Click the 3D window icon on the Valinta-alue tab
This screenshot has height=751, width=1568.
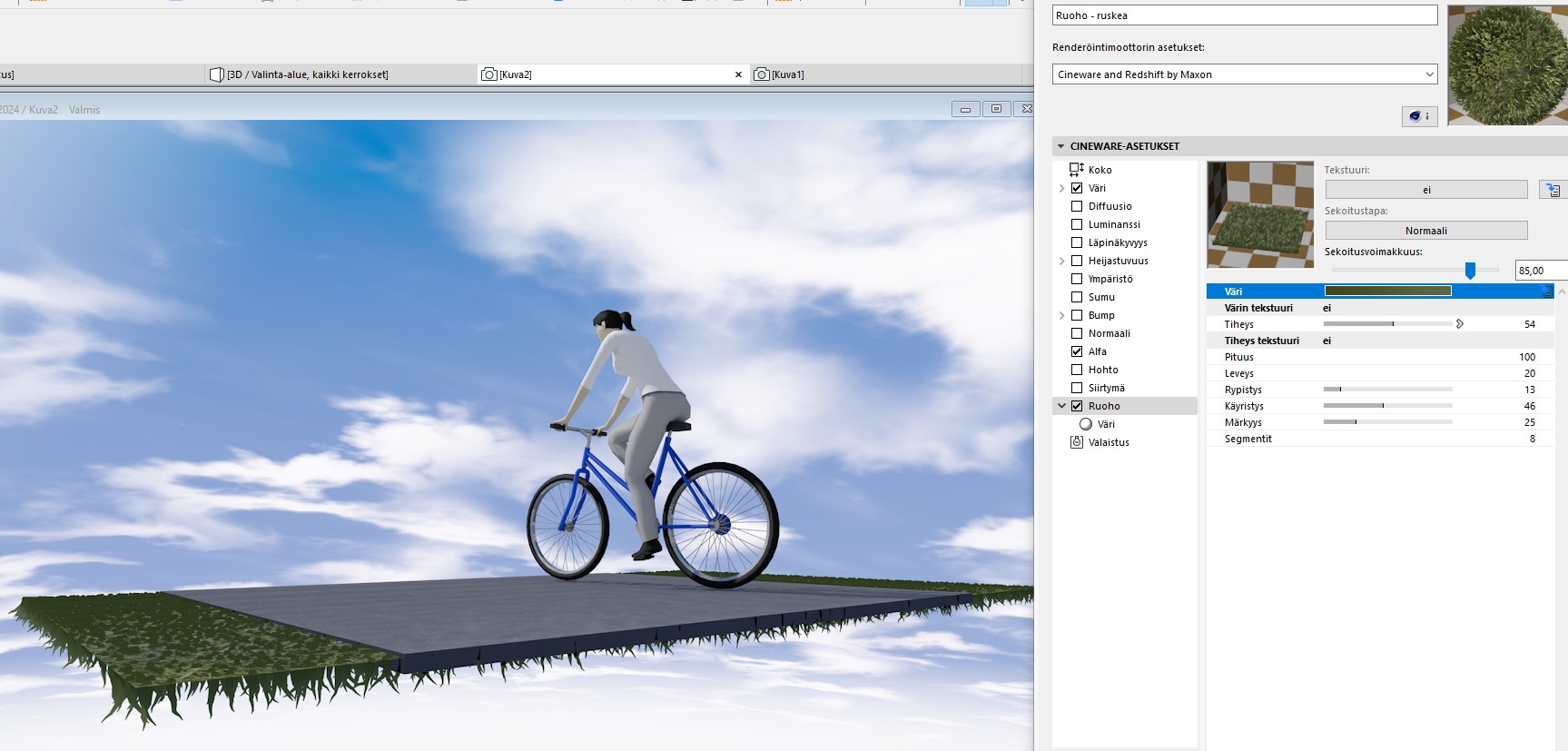click(216, 74)
